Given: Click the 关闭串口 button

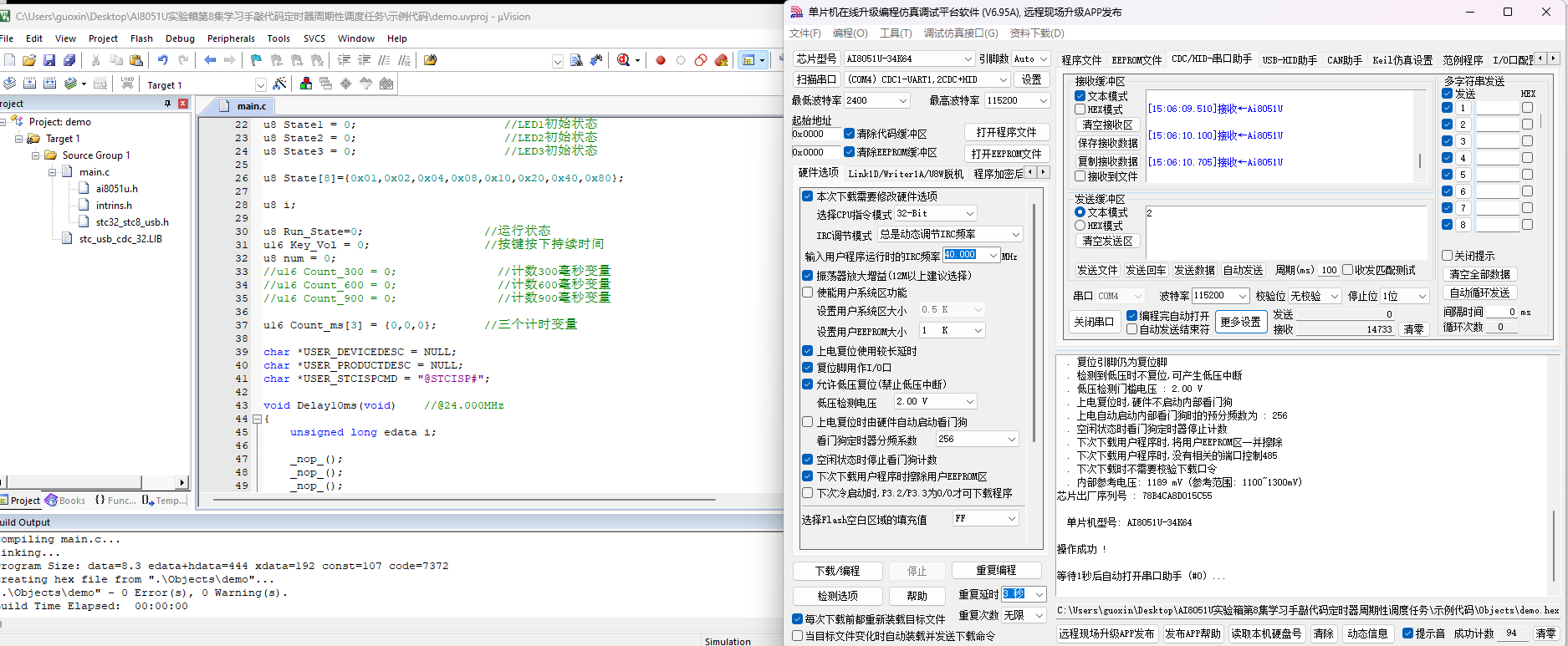Looking at the screenshot, I should coord(1093,322).
